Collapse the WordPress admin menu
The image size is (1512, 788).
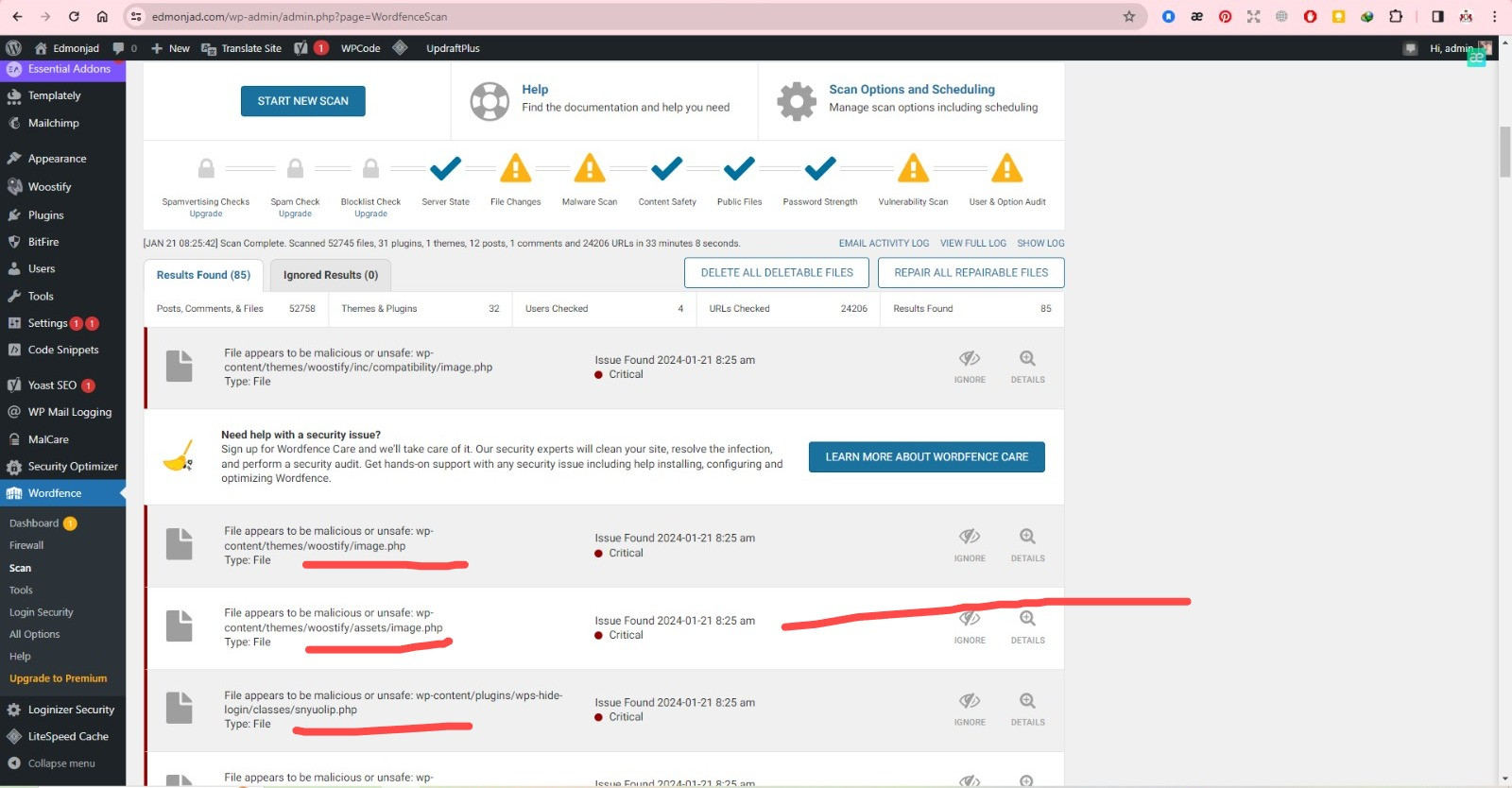60,763
